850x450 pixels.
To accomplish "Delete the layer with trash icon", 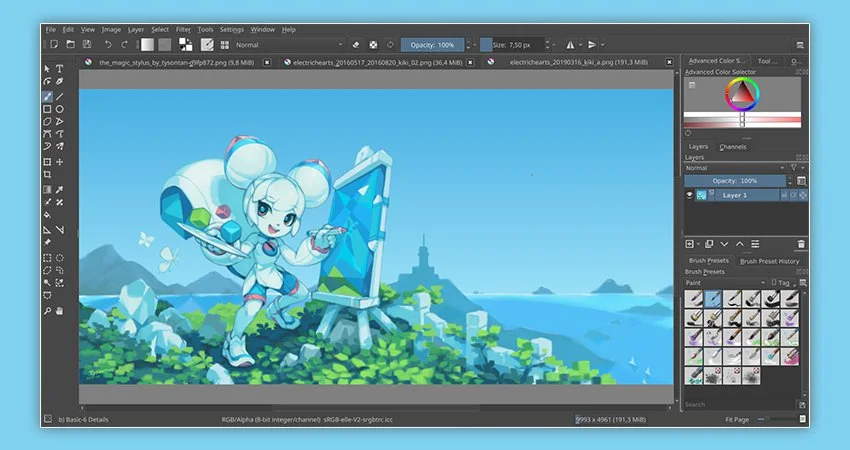I will 801,245.
